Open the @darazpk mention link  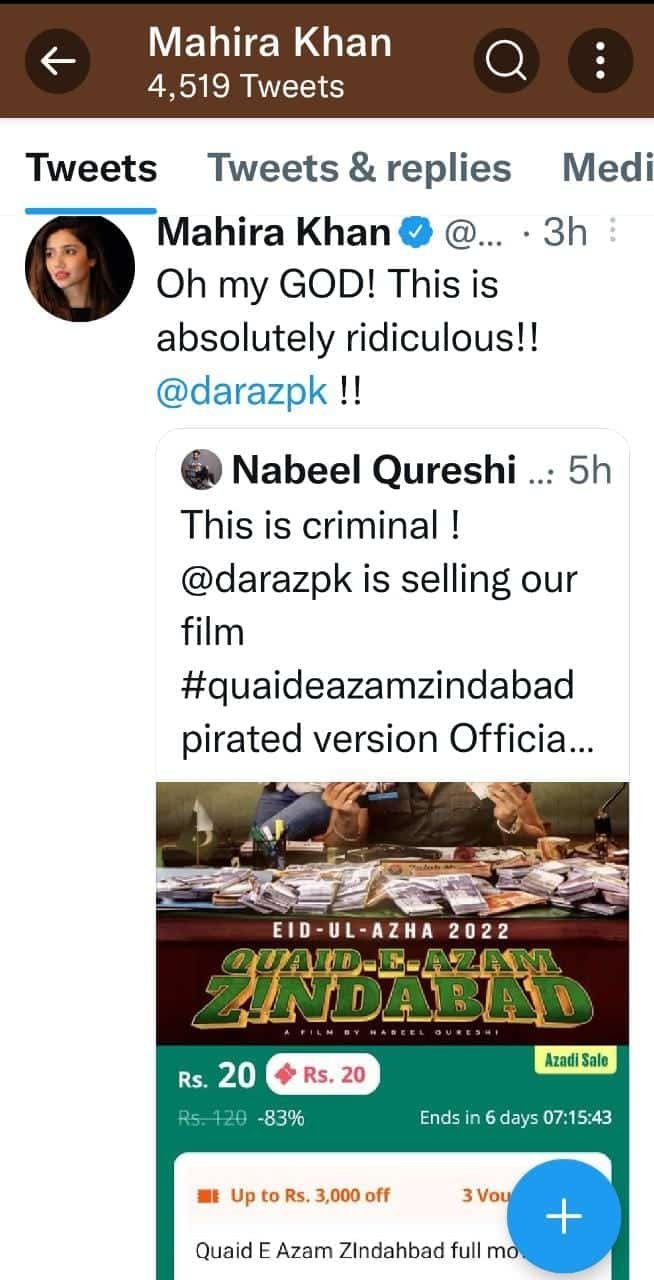[x=242, y=391]
